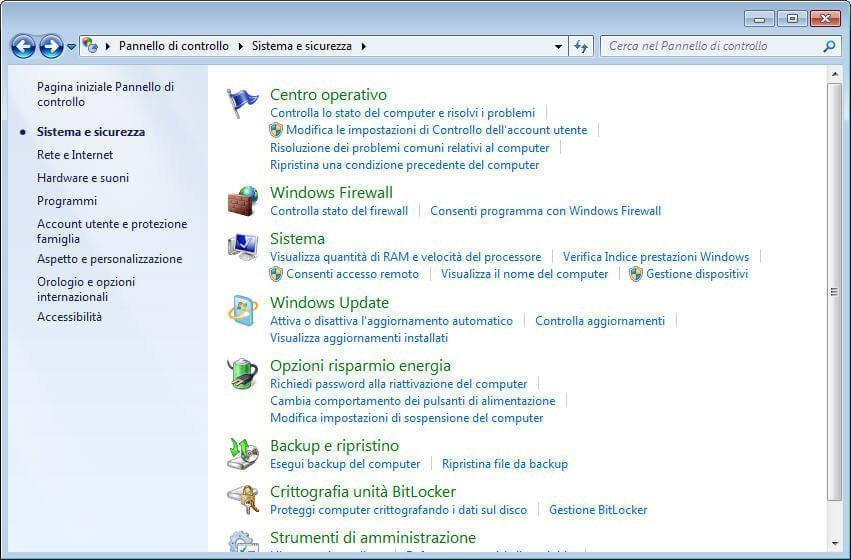The width and height of the screenshot is (851, 560).
Task: Open Risoluzione dei problemi comuni link
Action: pyautogui.click(x=410, y=148)
